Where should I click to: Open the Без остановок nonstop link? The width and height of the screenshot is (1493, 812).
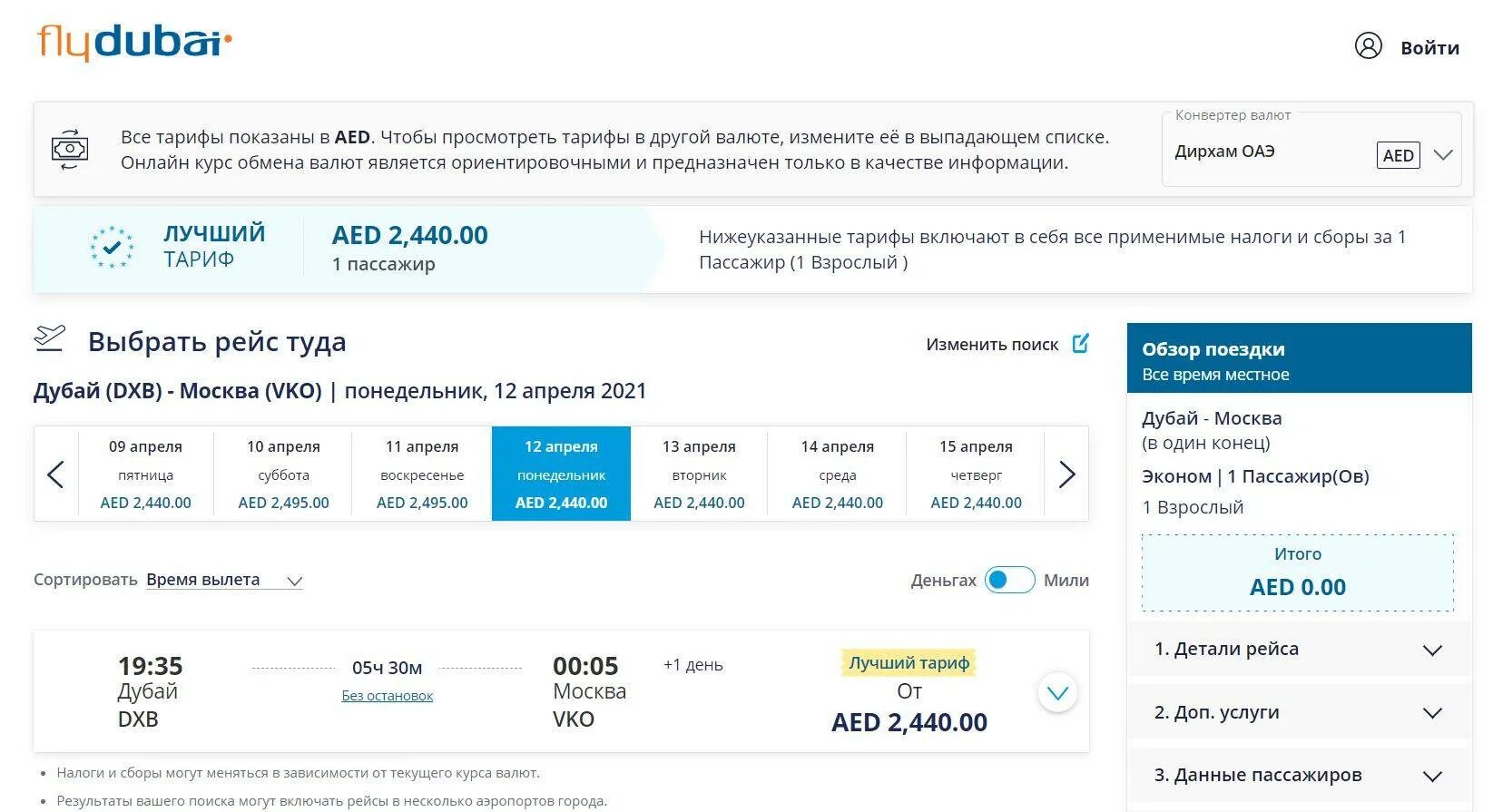pyautogui.click(x=387, y=696)
